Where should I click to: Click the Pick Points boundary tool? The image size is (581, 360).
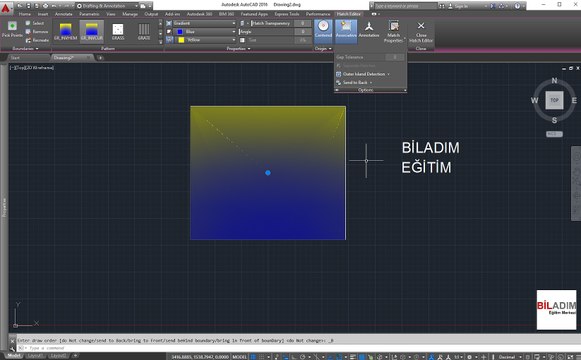coord(12,29)
